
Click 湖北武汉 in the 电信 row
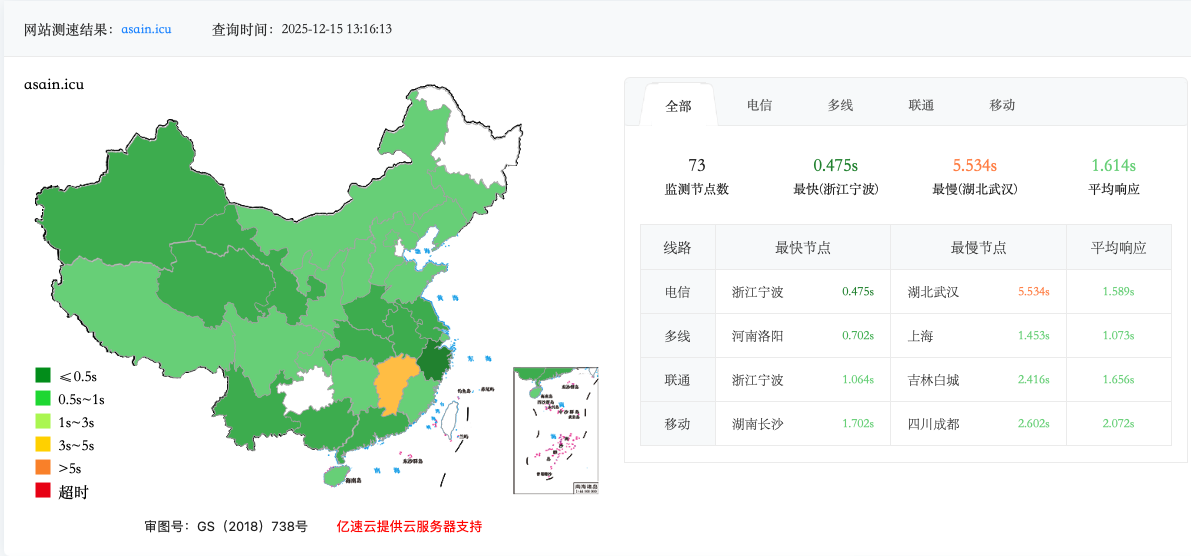[934, 292]
